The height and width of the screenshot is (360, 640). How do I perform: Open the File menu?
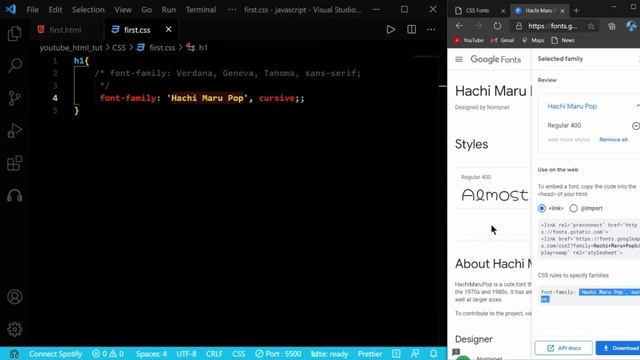click(x=33, y=10)
